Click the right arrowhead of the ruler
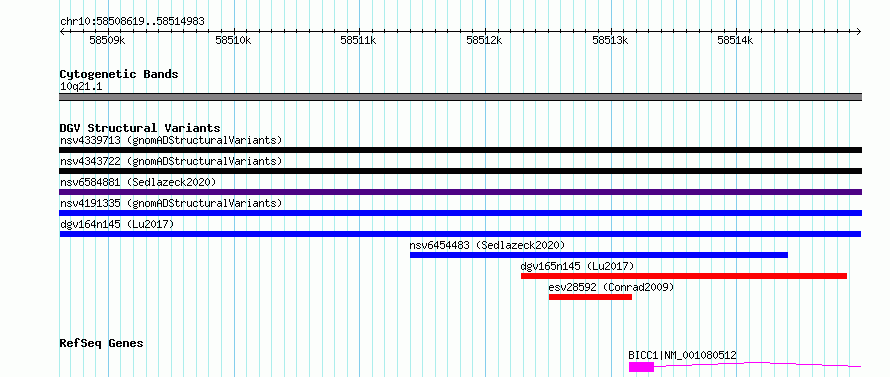The image size is (890, 377). pyautogui.click(x=859, y=32)
